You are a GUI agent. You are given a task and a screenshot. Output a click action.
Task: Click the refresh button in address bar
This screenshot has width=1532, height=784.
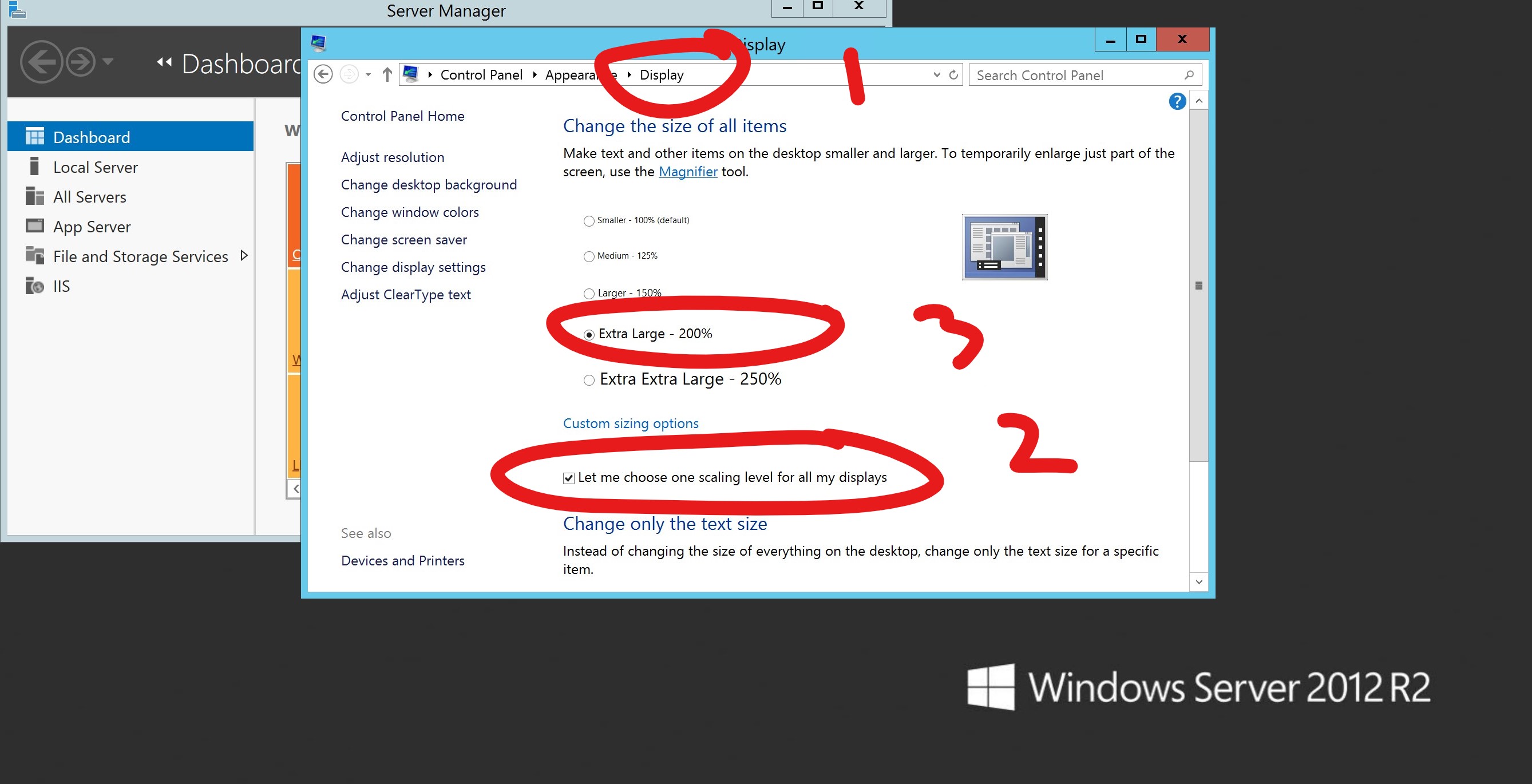[953, 75]
